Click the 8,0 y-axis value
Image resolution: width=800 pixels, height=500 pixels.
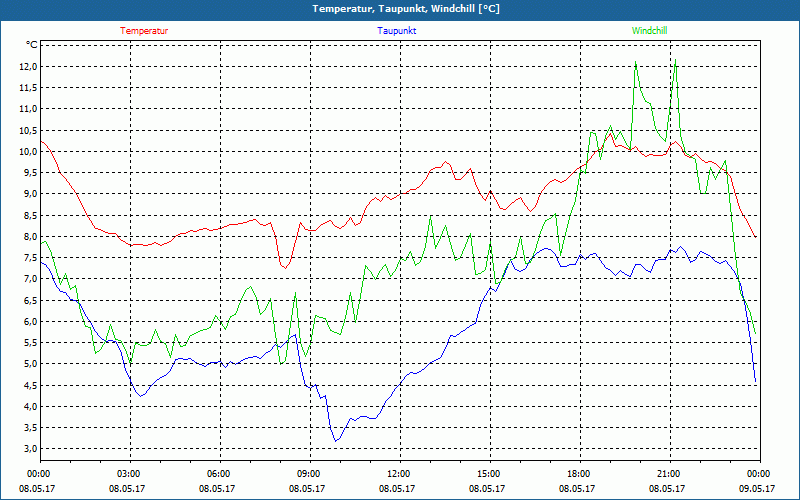31,236
